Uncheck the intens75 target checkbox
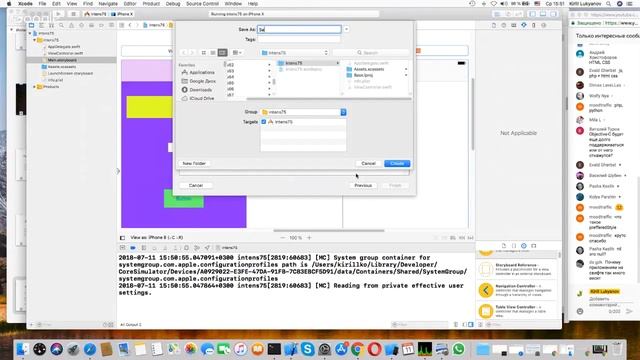Image resolution: width=640 pixels, height=360 pixels. [264, 122]
